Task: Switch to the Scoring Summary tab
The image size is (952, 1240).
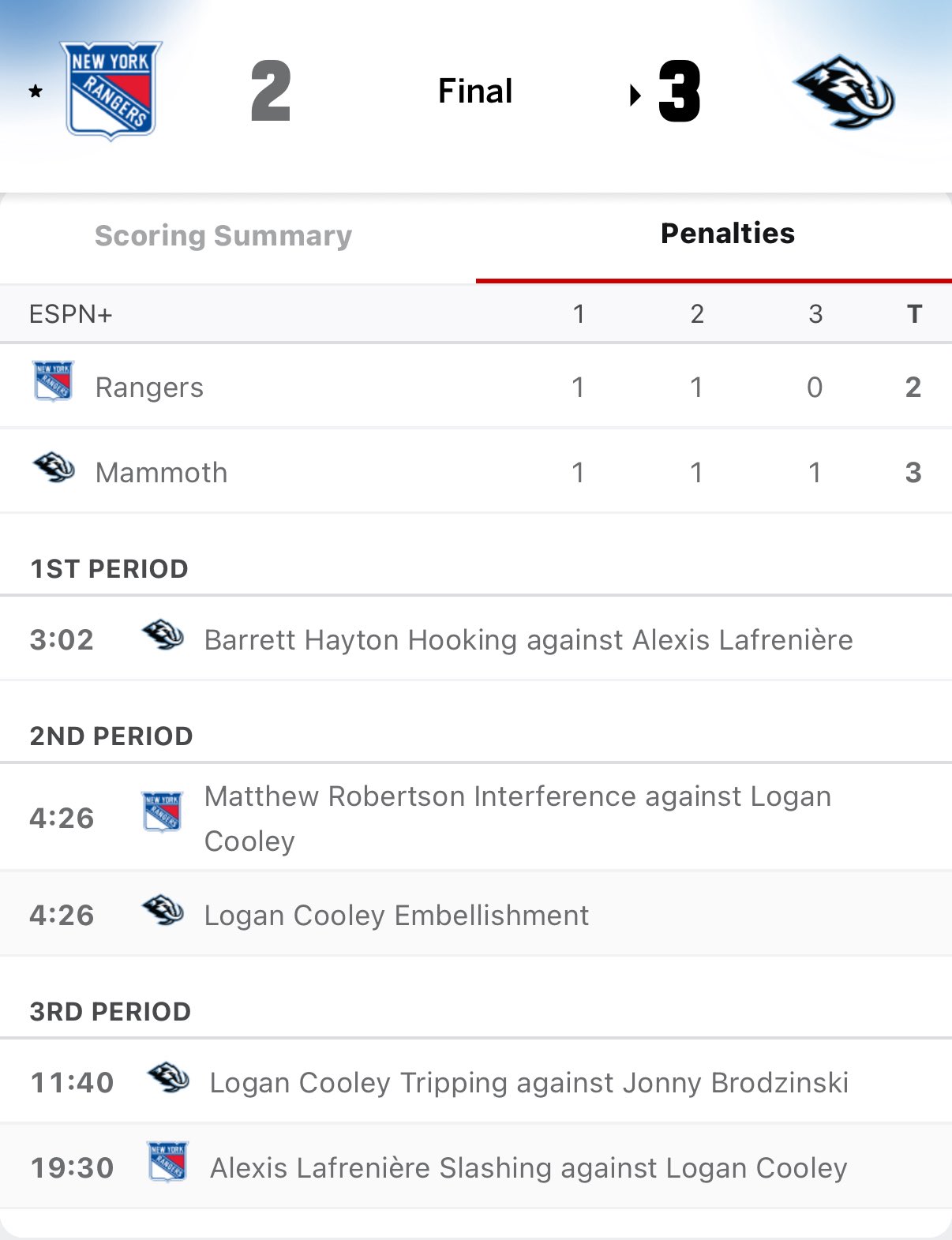Action: pyautogui.click(x=223, y=236)
